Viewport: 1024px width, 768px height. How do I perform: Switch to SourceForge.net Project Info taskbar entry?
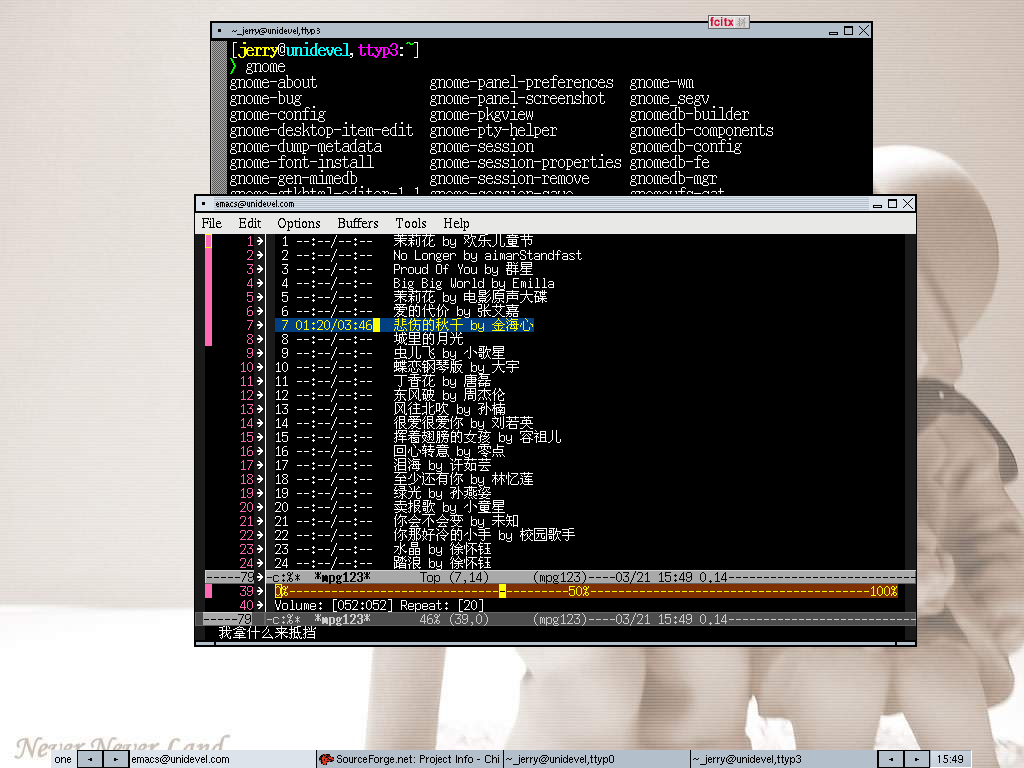pyautogui.click(x=409, y=759)
